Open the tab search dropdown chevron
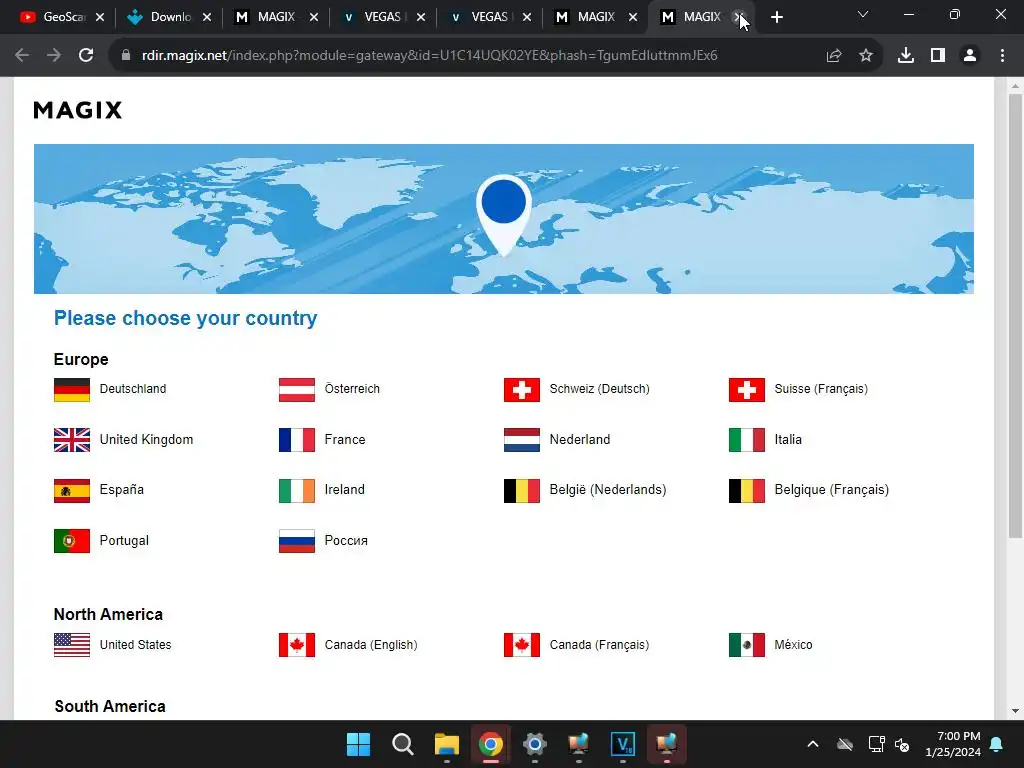Screen dimensions: 1024x768 click(863, 14)
